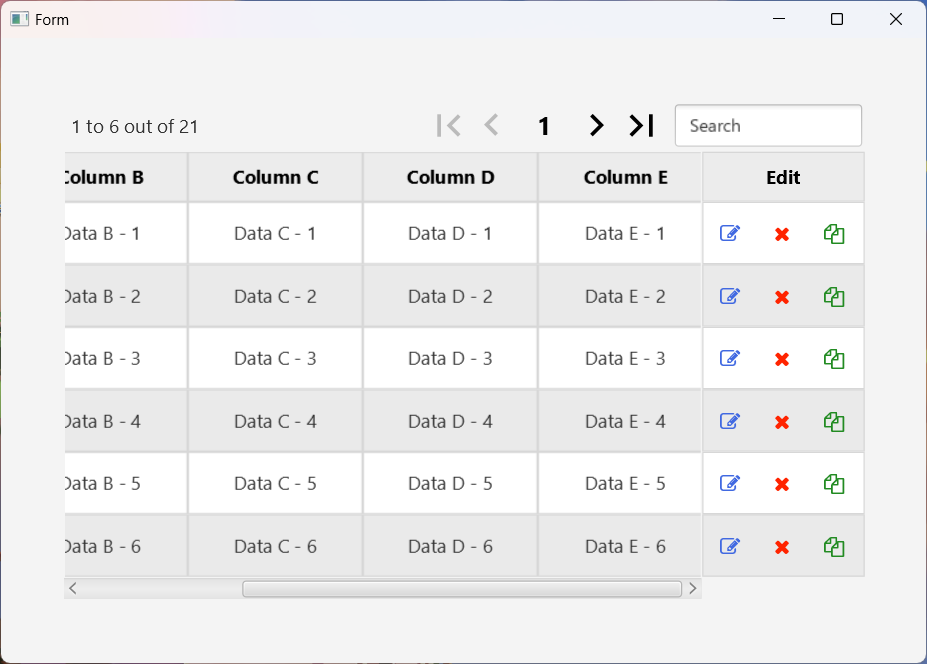
Task: Click the horizontal scrollbar thumb
Action: 462,588
